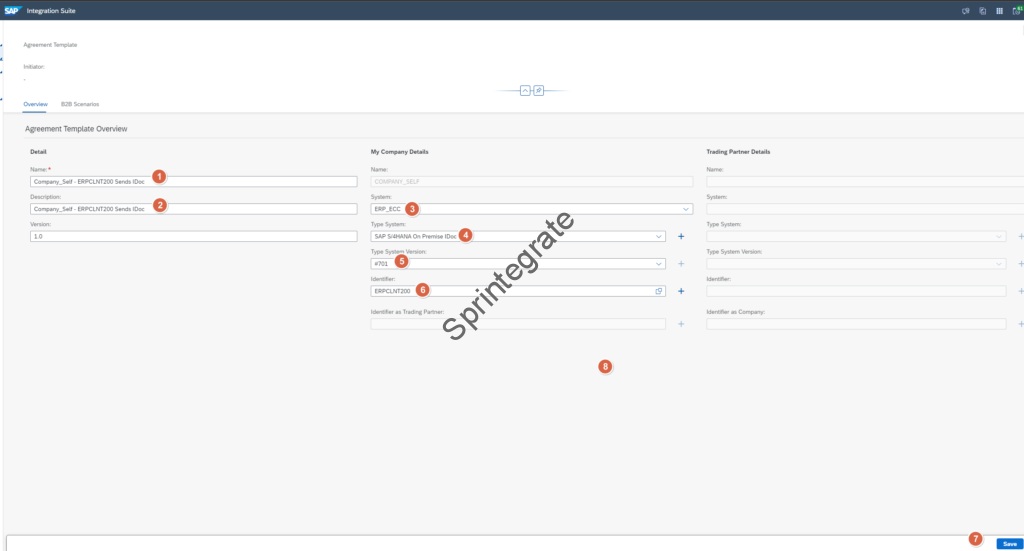The width and height of the screenshot is (1024, 551).
Task: Open the feedback icon in top bar
Action: [x=965, y=10]
